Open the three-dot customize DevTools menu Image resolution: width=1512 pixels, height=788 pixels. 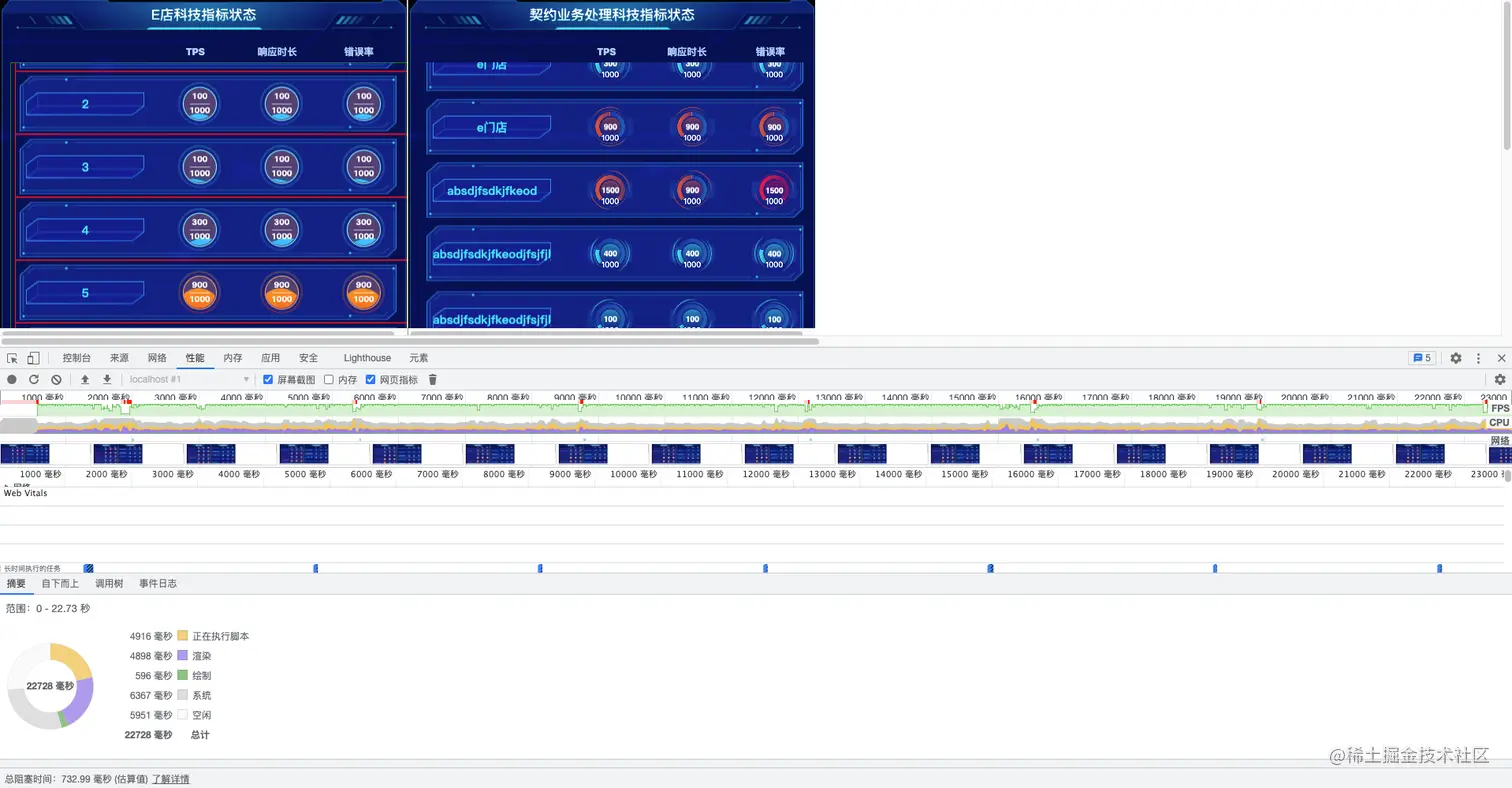[x=1479, y=358]
